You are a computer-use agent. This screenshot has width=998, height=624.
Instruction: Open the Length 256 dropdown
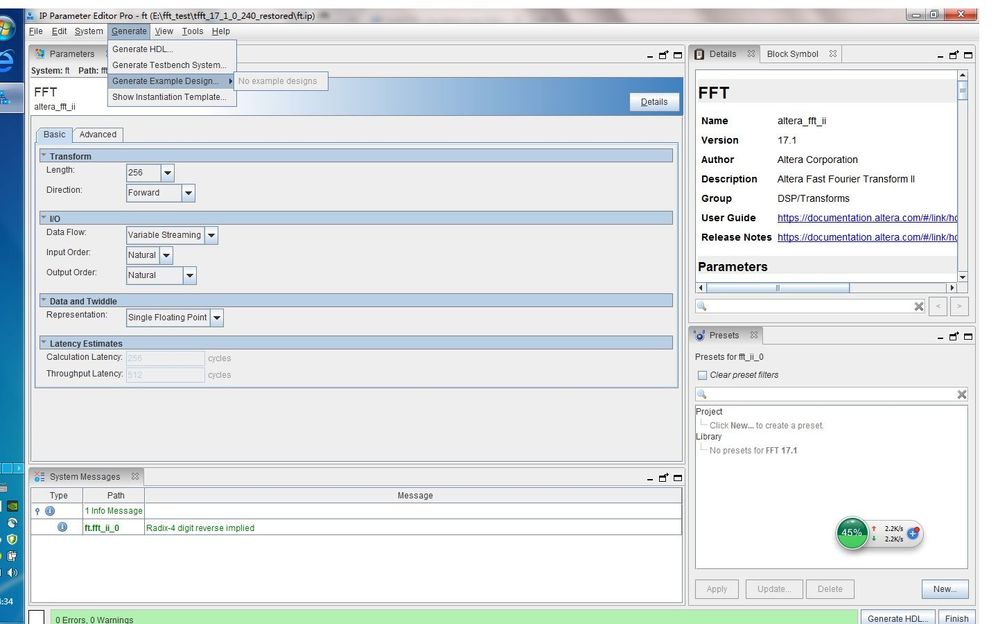click(167, 173)
